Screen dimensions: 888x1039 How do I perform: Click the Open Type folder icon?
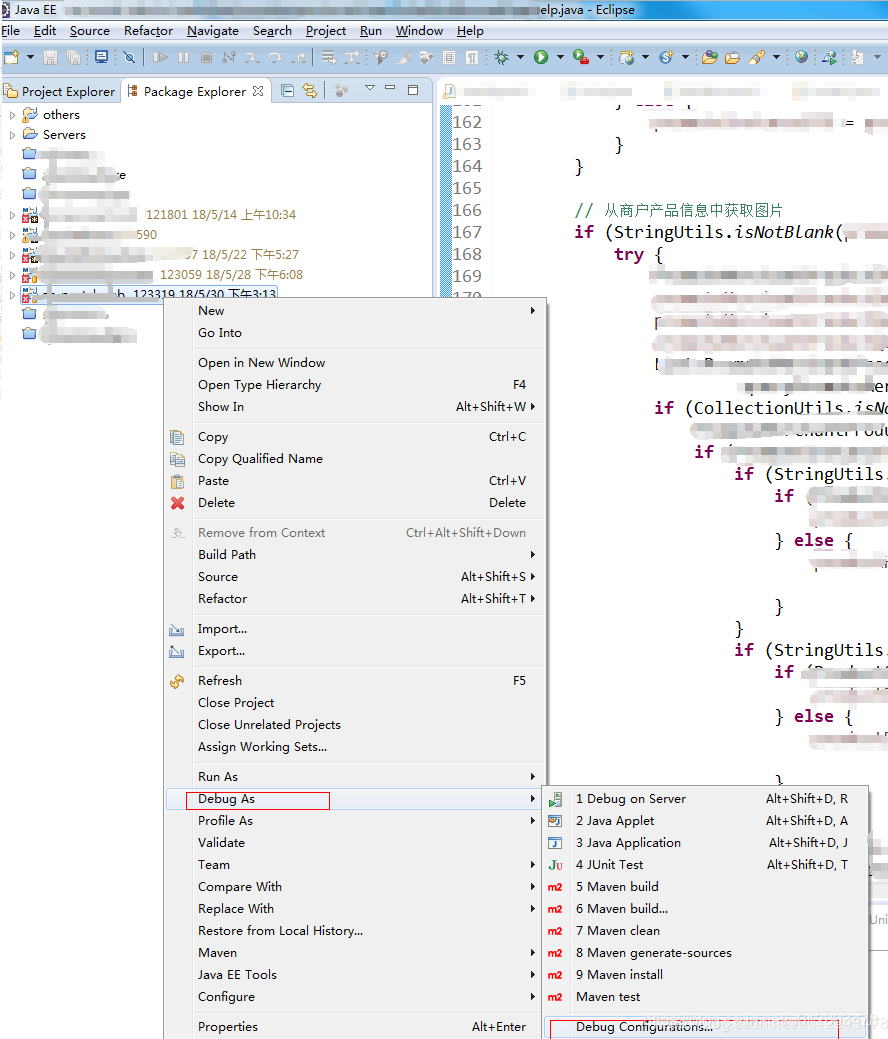pos(710,58)
